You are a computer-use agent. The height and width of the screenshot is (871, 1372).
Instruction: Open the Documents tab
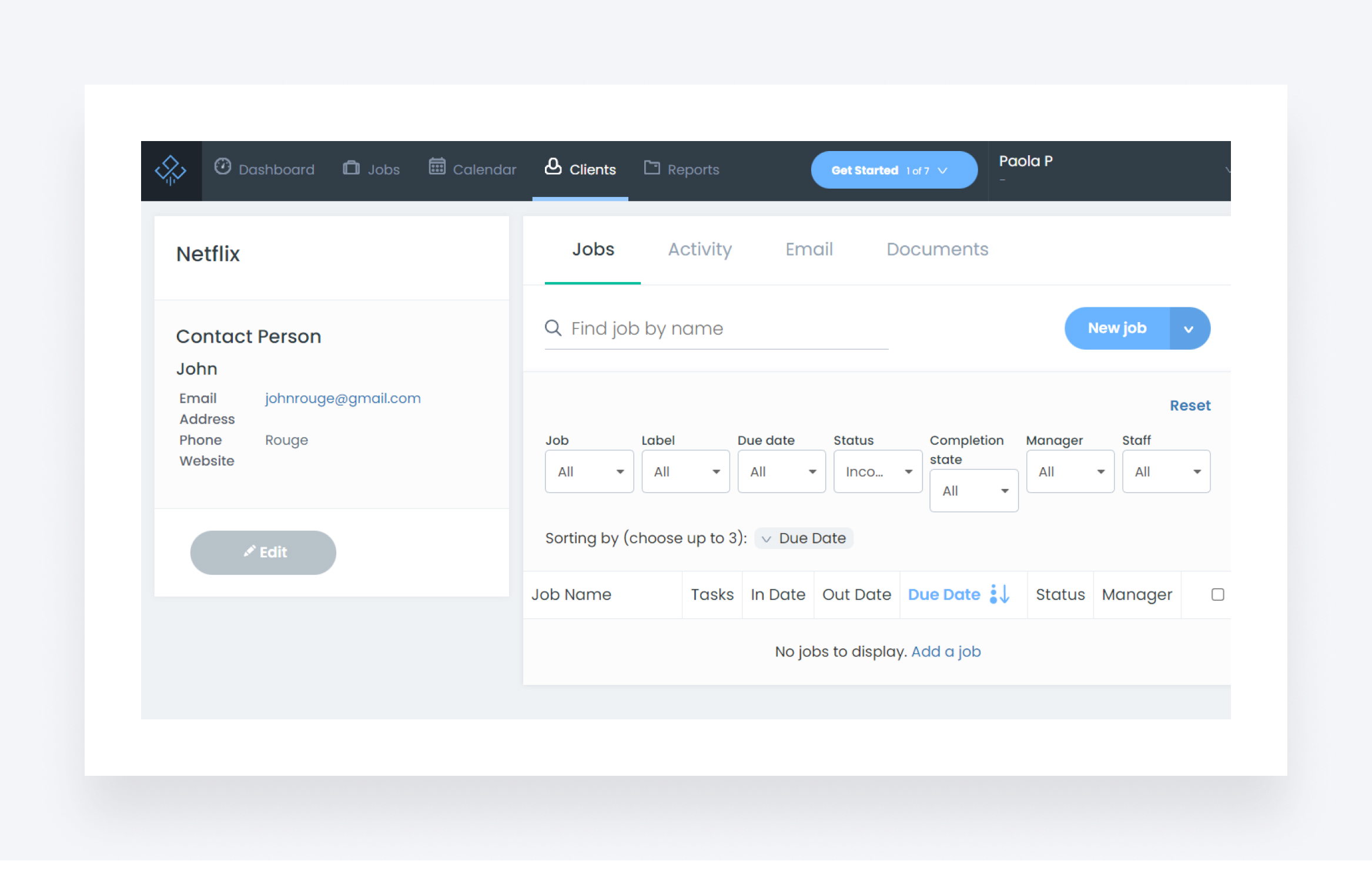pos(936,249)
